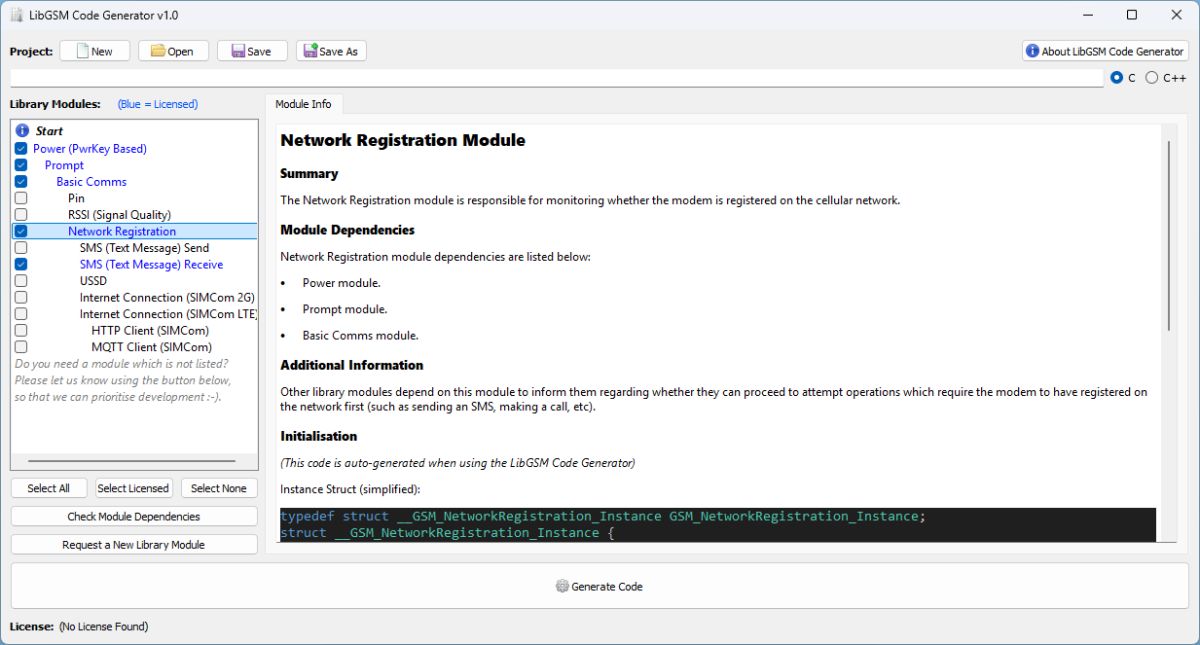Viewport: 1200px width, 645px height.
Task: Select the Prompt module label
Action: [64, 165]
